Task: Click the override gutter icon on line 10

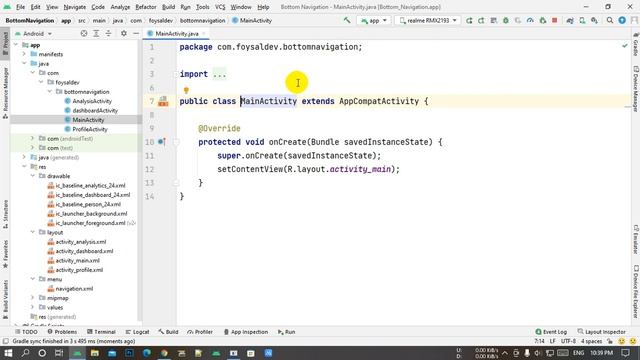Action: click(x=162, y=142)
